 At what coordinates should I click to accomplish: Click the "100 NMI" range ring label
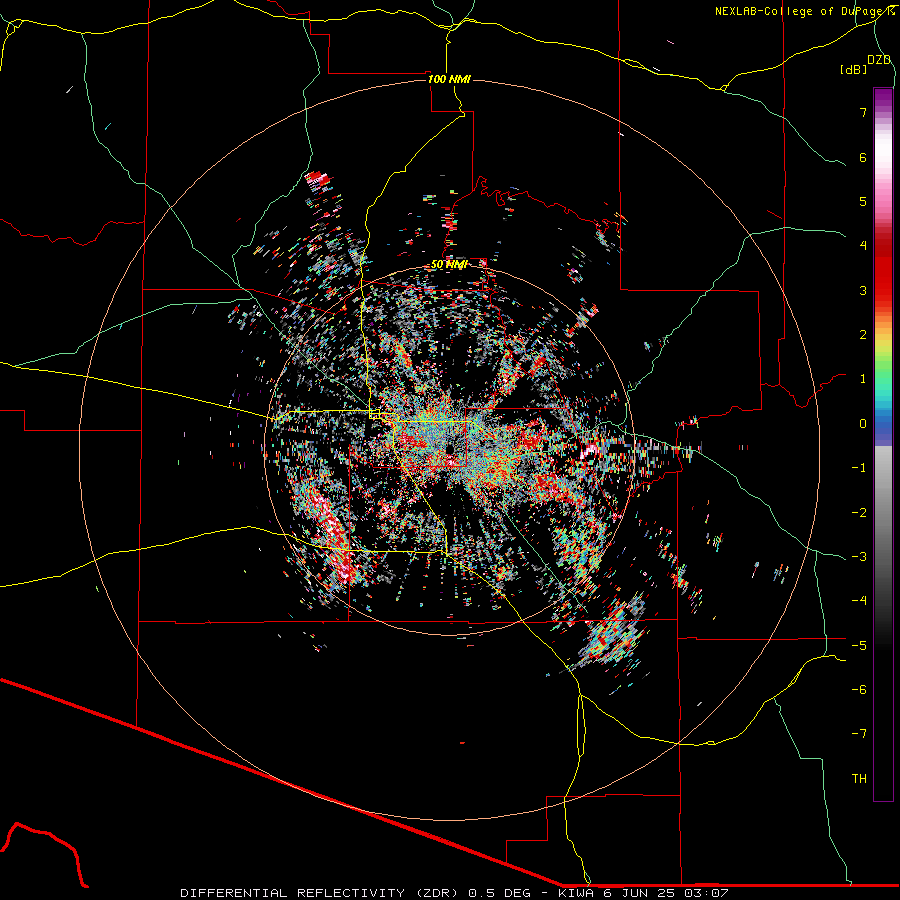[x=449, y=79]
